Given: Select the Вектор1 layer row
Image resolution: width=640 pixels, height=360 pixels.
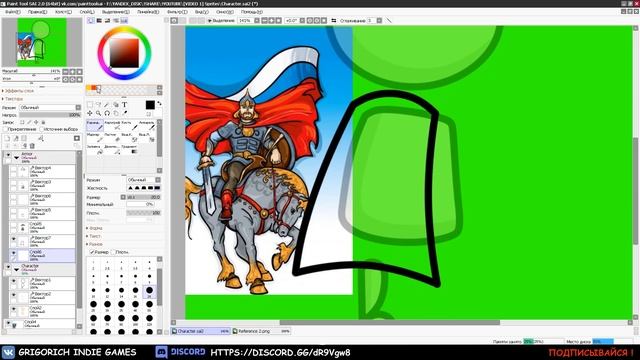Looking at the screenshot, I should pos(42,283).
